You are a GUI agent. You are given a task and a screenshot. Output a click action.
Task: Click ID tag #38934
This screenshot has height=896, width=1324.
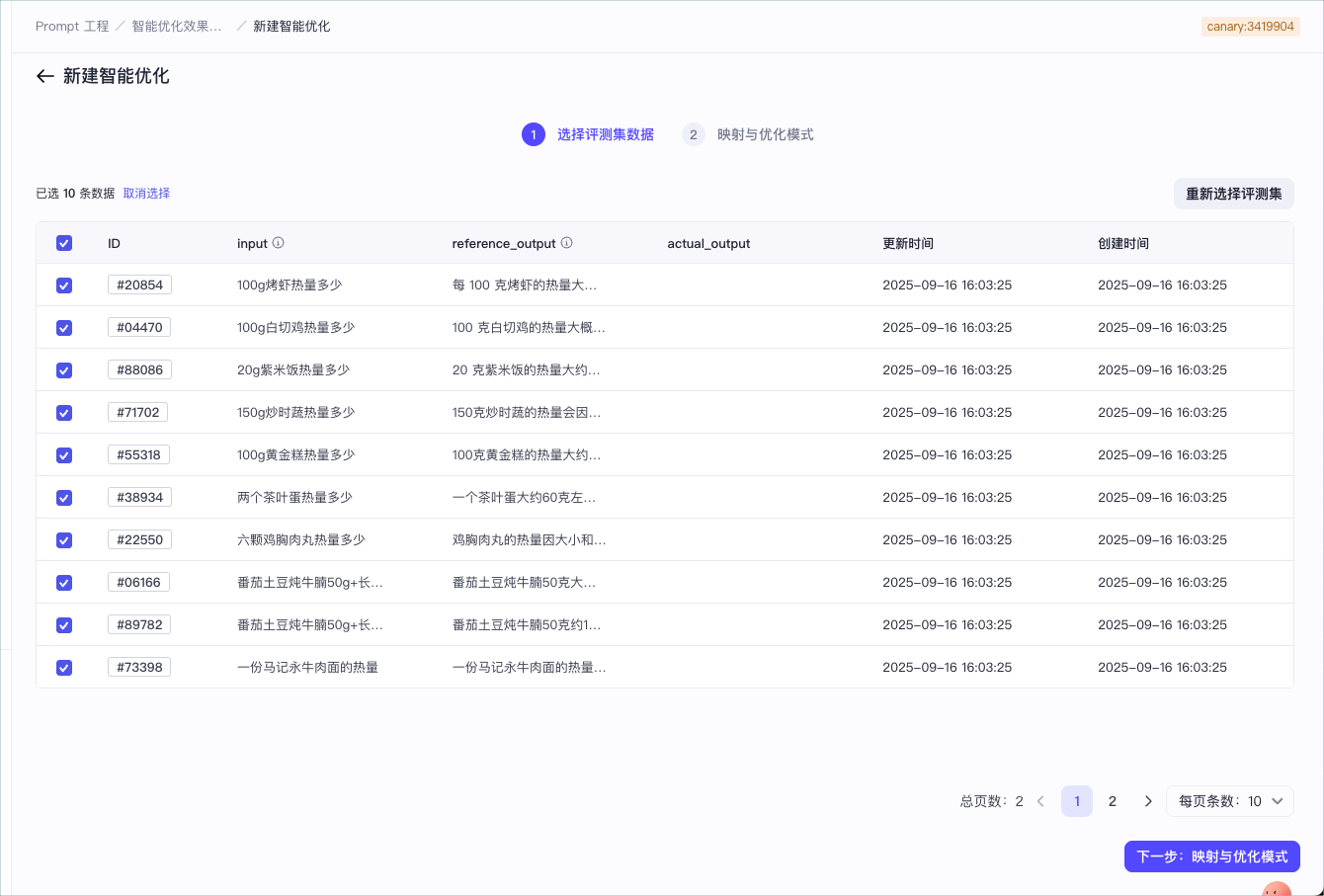[139, 497]
